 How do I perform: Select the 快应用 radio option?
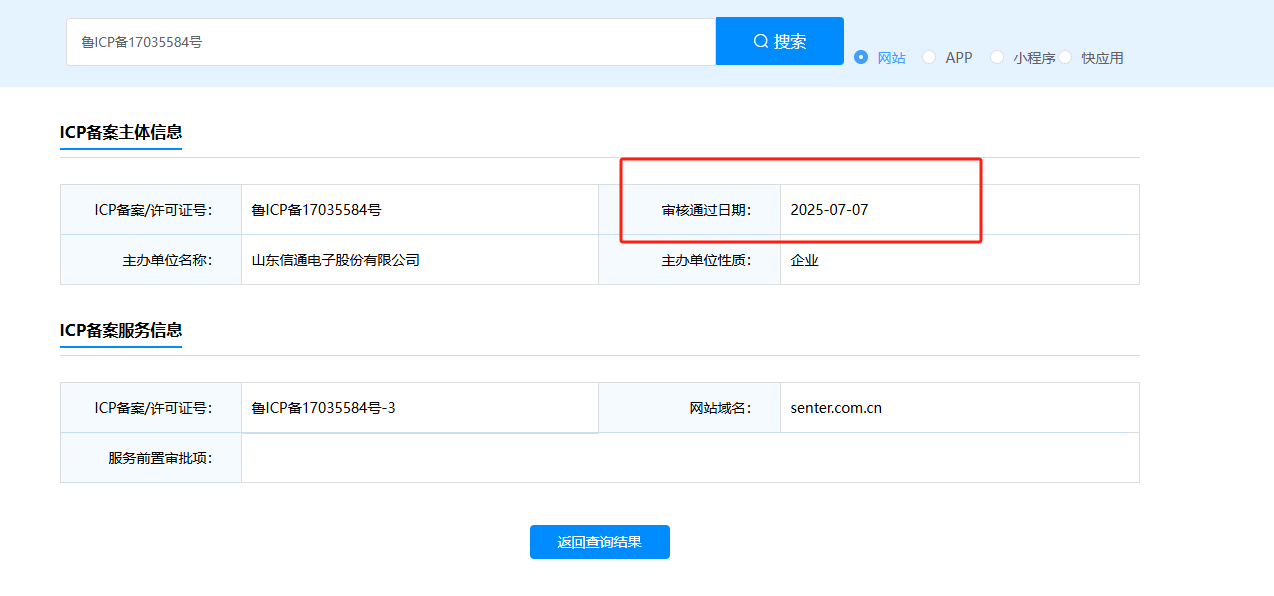[x=1065, y=57]
